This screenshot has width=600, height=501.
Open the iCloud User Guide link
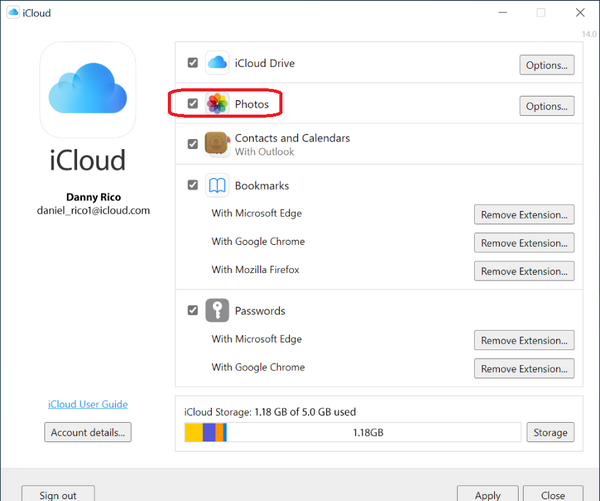pos(88,404)
